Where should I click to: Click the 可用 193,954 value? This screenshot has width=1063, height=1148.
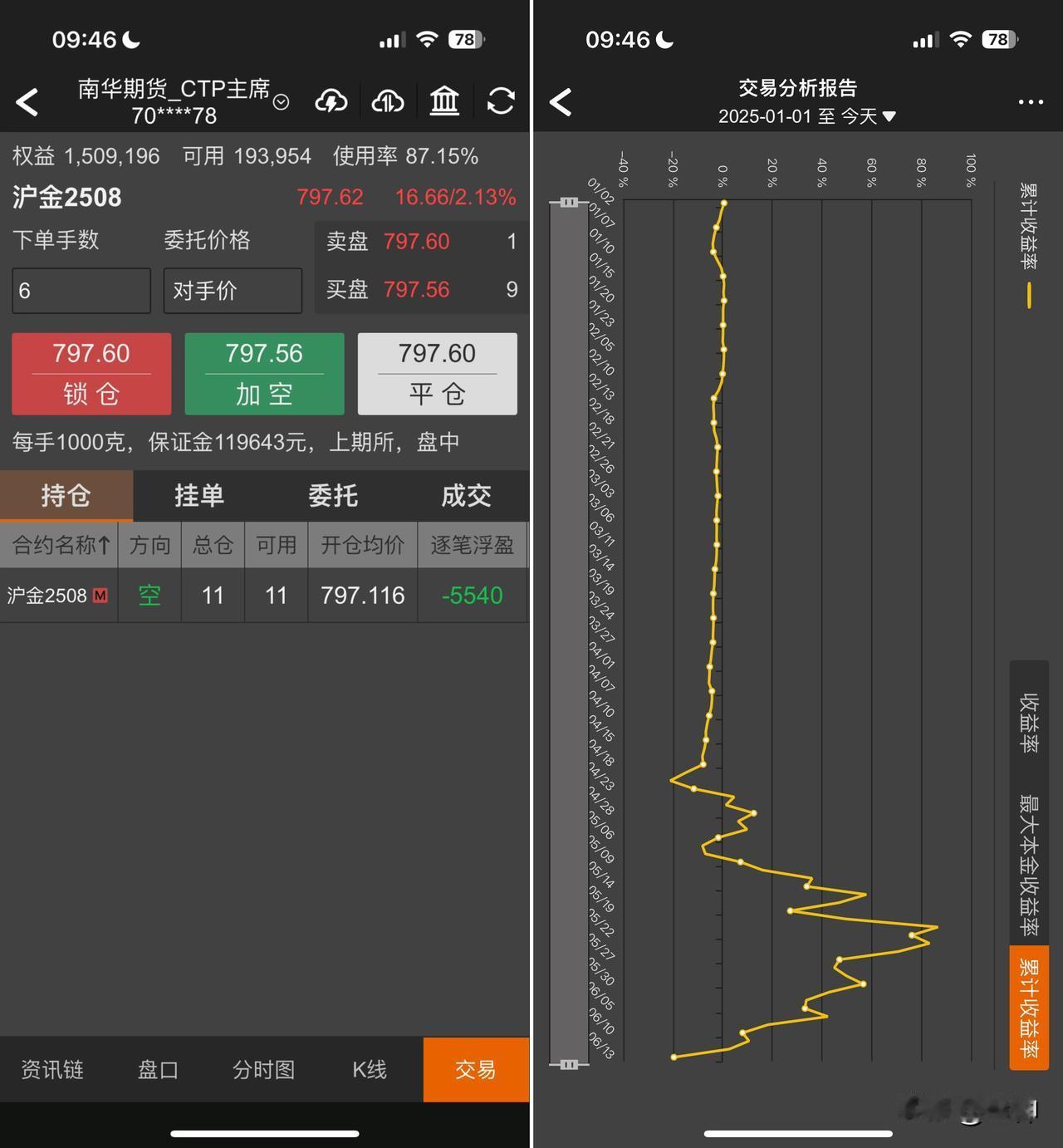(247, 156)
